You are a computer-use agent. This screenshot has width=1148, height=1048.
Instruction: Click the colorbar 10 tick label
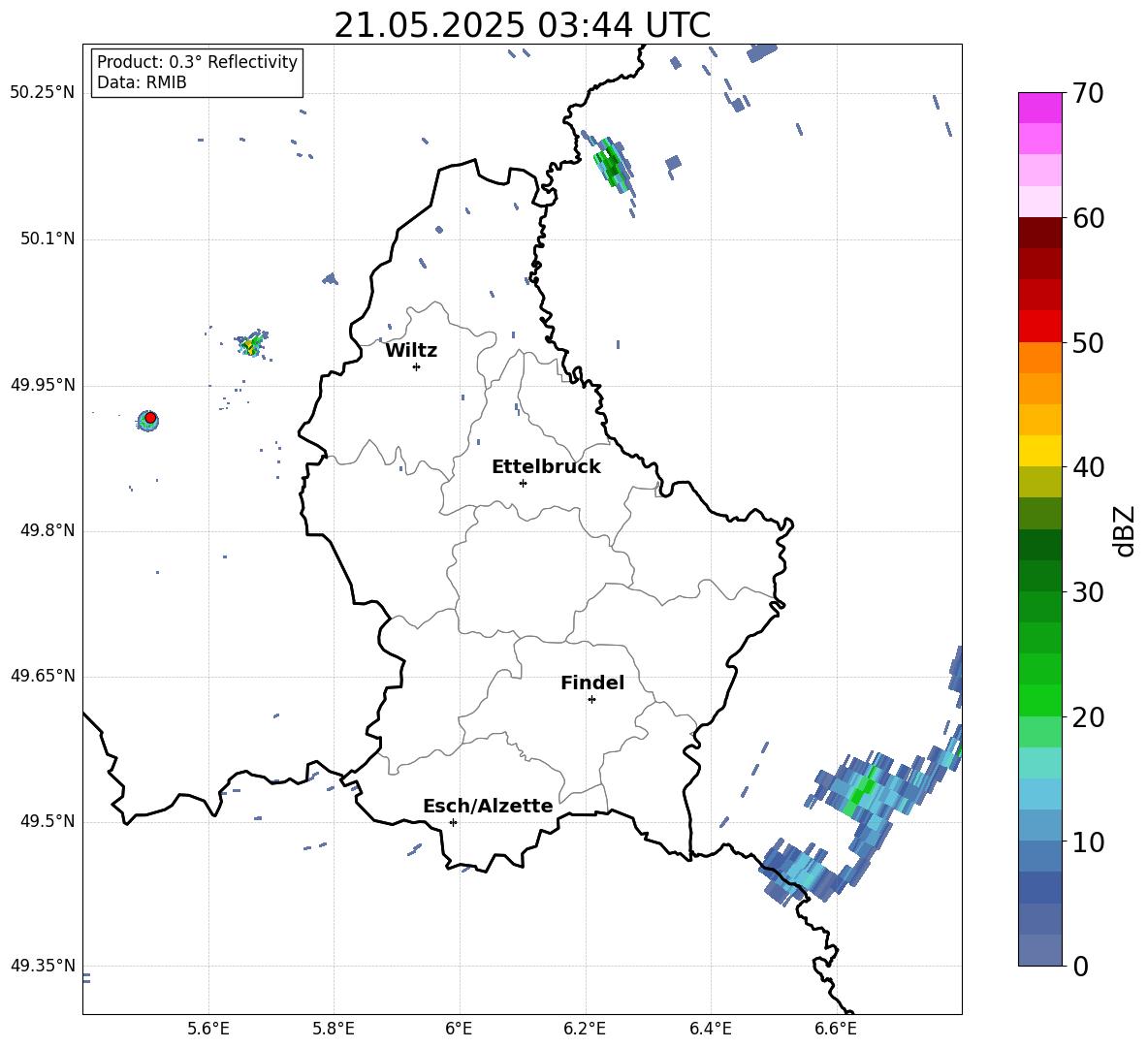tap(1088, 842)
